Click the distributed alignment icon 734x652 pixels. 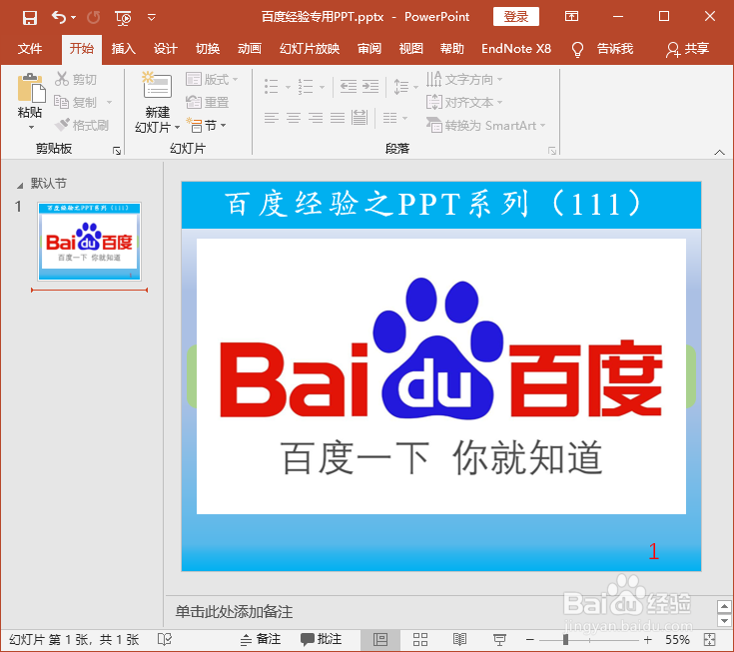point(360,117)
